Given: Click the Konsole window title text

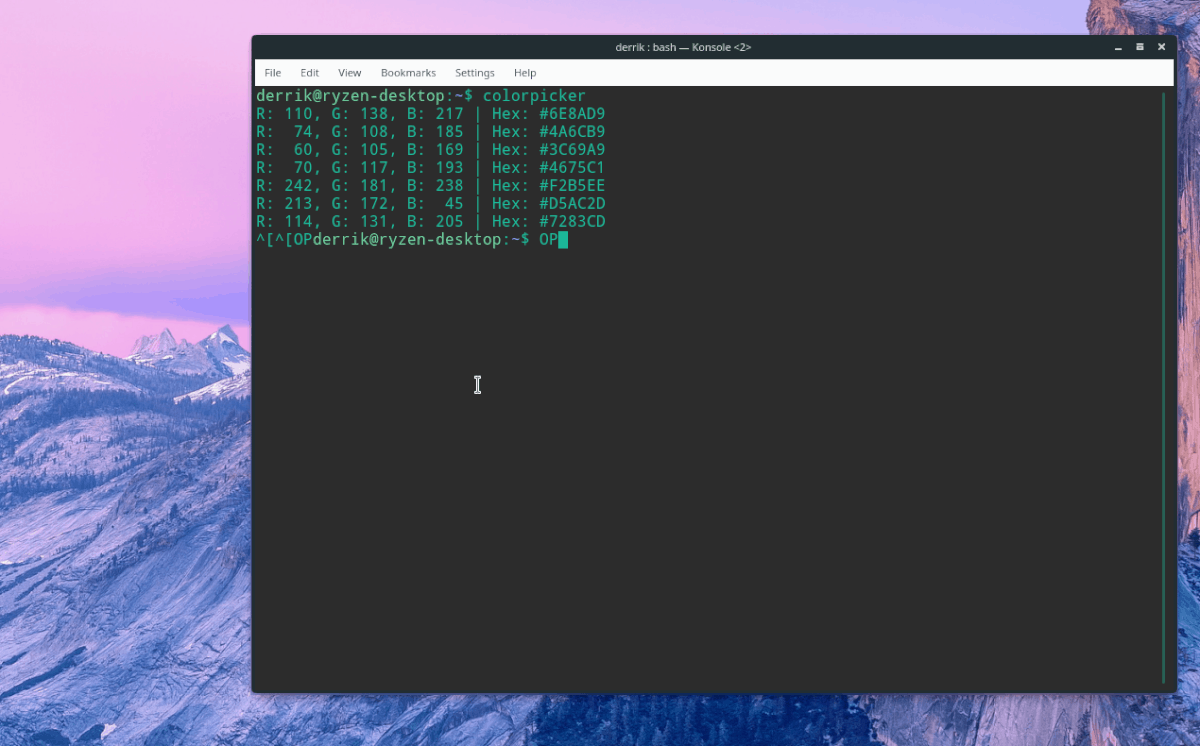Looking at the screenshot, I should (x=683, y=47).
